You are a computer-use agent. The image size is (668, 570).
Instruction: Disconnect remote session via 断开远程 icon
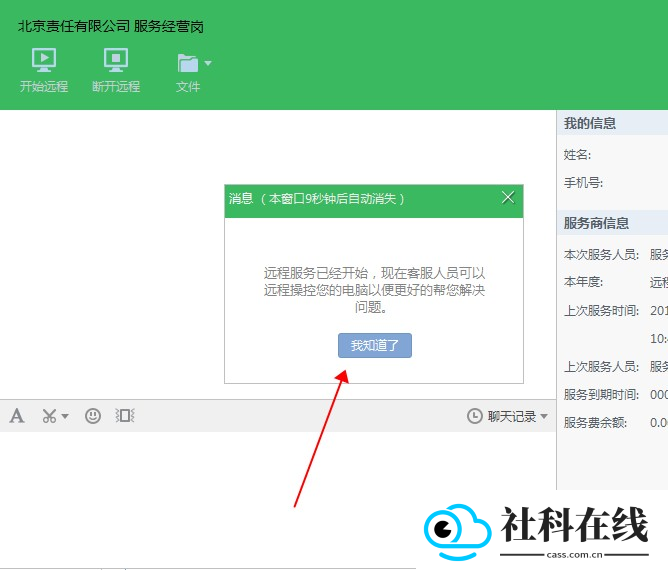116,60
